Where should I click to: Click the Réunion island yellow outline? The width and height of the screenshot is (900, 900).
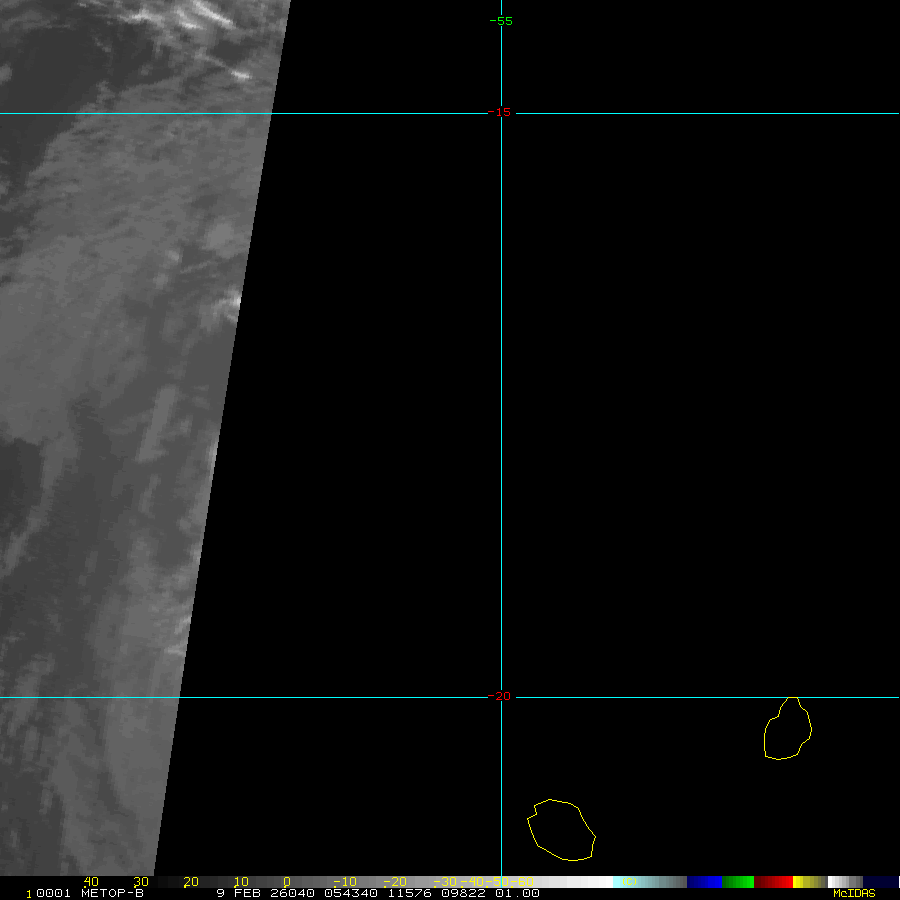(x=561, y=830)
